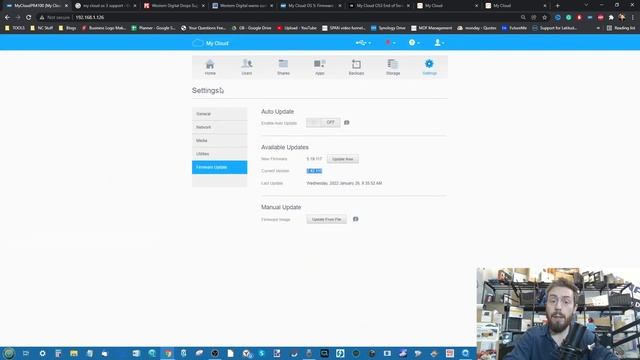Open a new browser tab with plus button
Image resolution: width=640 pixels, height=360 pixels.
[558, 6]
